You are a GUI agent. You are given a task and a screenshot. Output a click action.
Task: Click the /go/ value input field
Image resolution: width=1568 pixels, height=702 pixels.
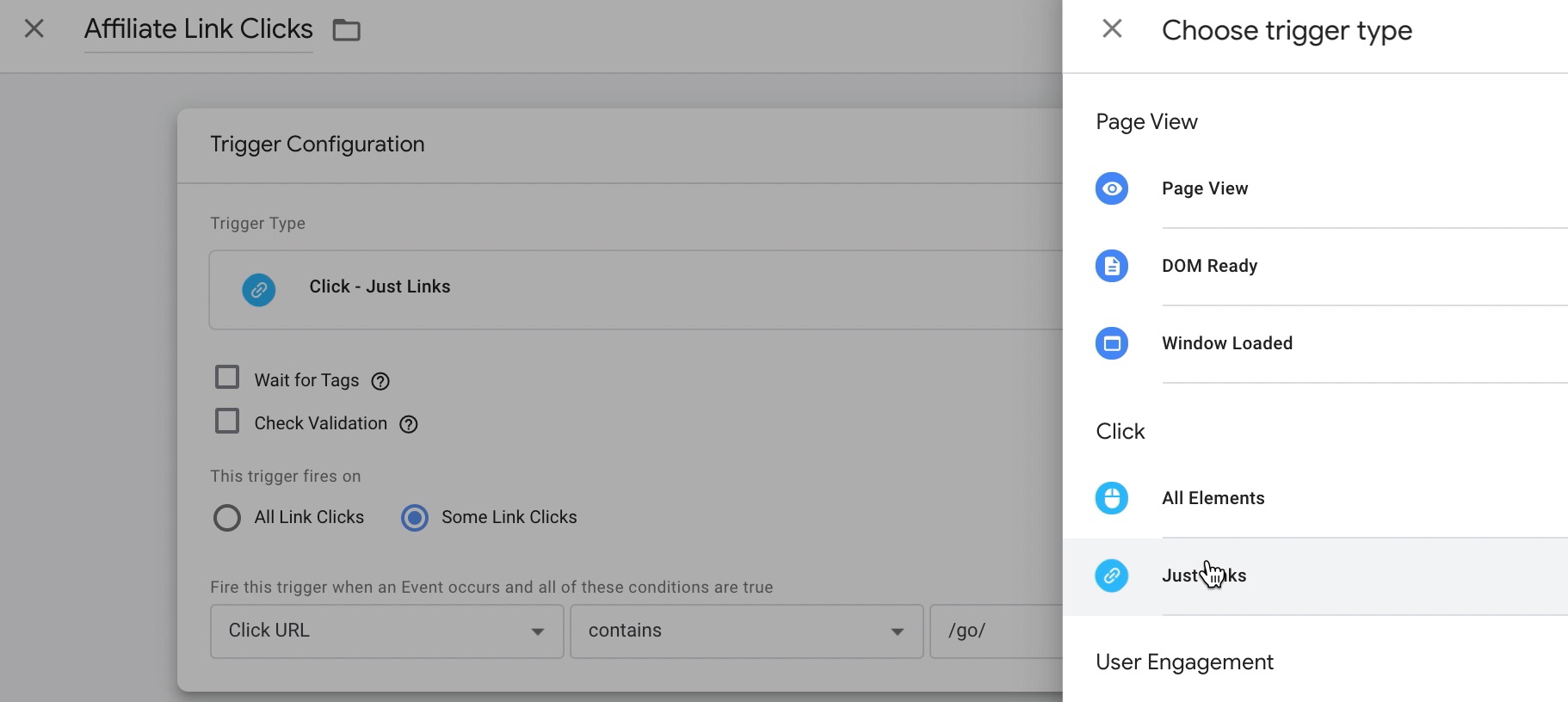997,631
